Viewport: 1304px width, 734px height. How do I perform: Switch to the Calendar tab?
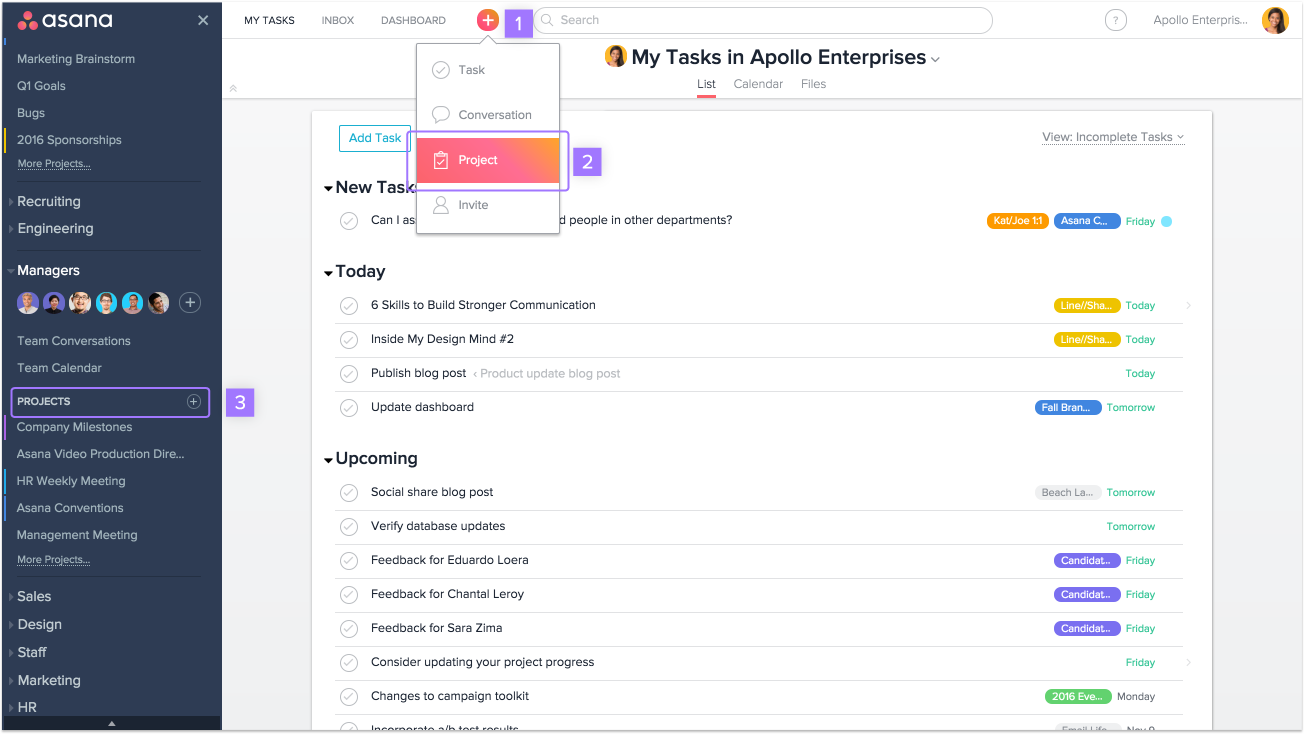(x=758, y=84)
